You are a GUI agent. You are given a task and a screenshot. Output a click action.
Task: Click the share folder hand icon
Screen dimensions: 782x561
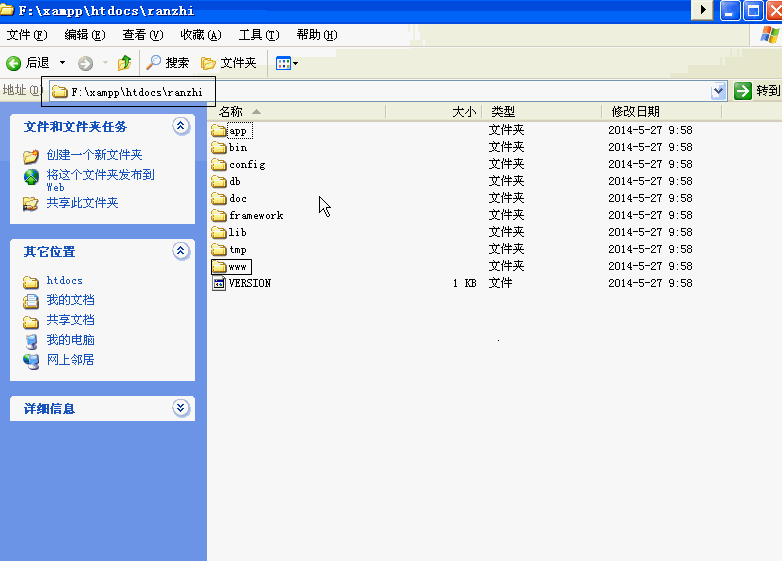coord(30,204)
